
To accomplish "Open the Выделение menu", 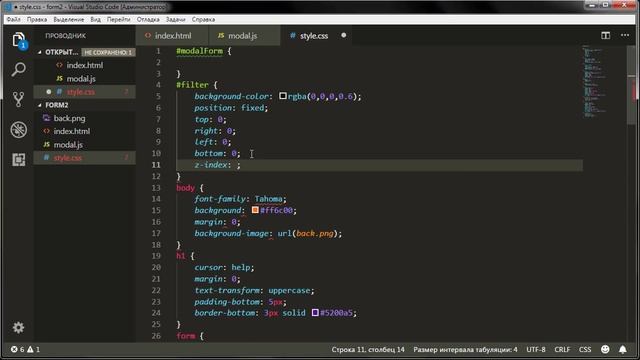I will [x=69, y=19].
